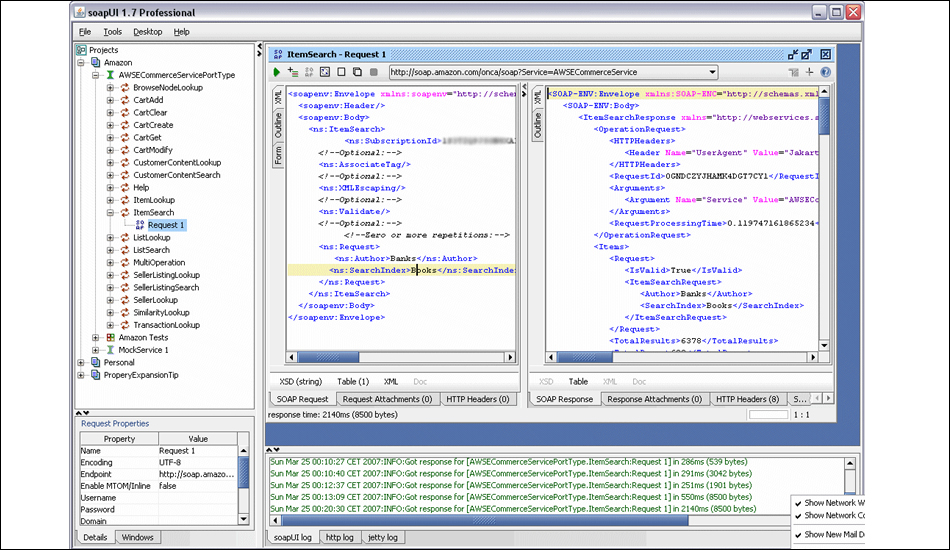Select the request XML vertical tab
This screenshot has width=950, height=550.
tap(278, 97)
